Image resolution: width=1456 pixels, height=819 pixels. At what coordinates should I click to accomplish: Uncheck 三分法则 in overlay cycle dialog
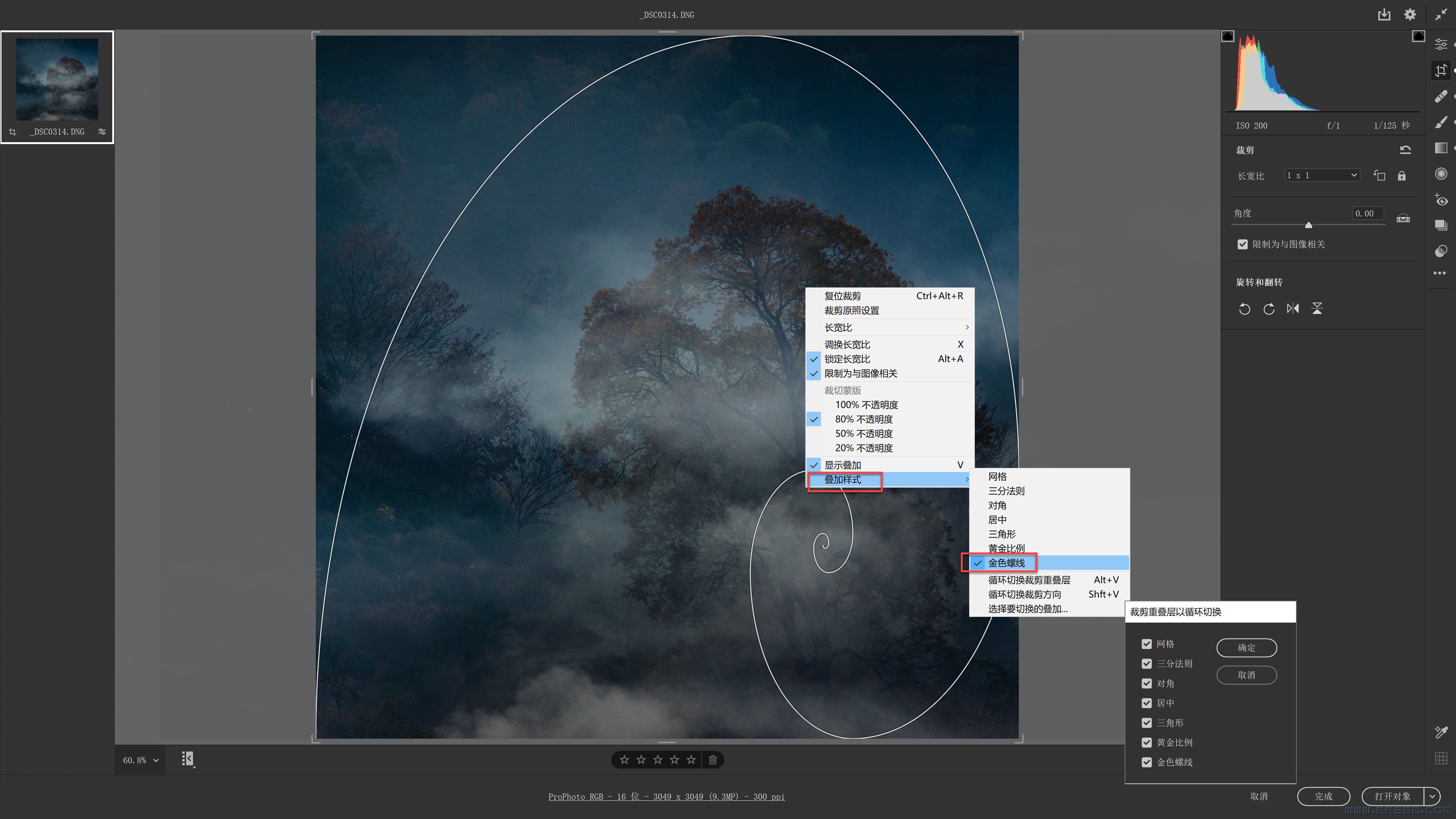[1146, 664]
